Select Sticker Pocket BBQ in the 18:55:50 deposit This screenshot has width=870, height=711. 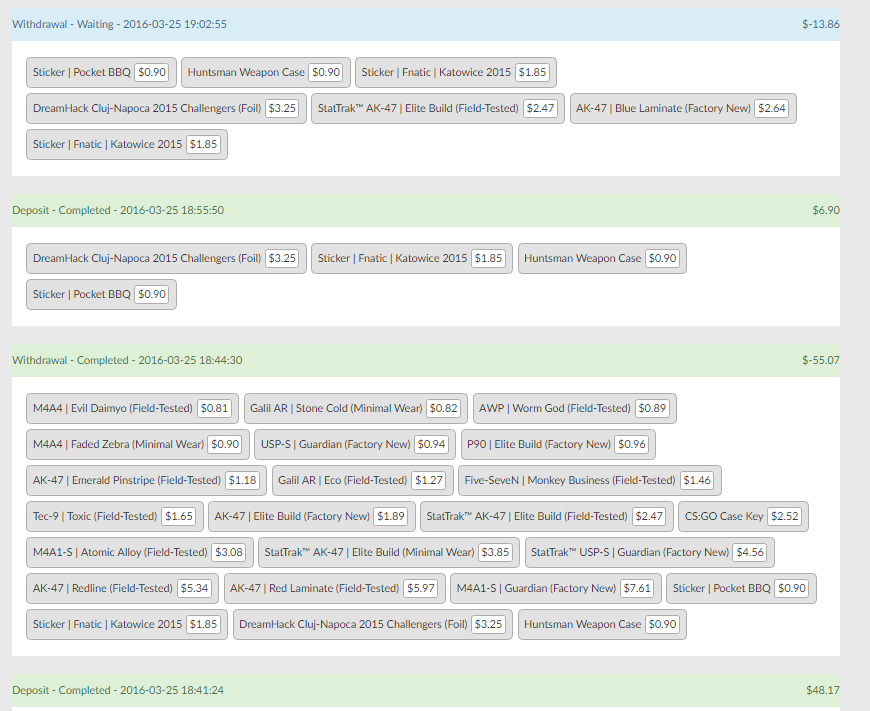pos(101,294)
